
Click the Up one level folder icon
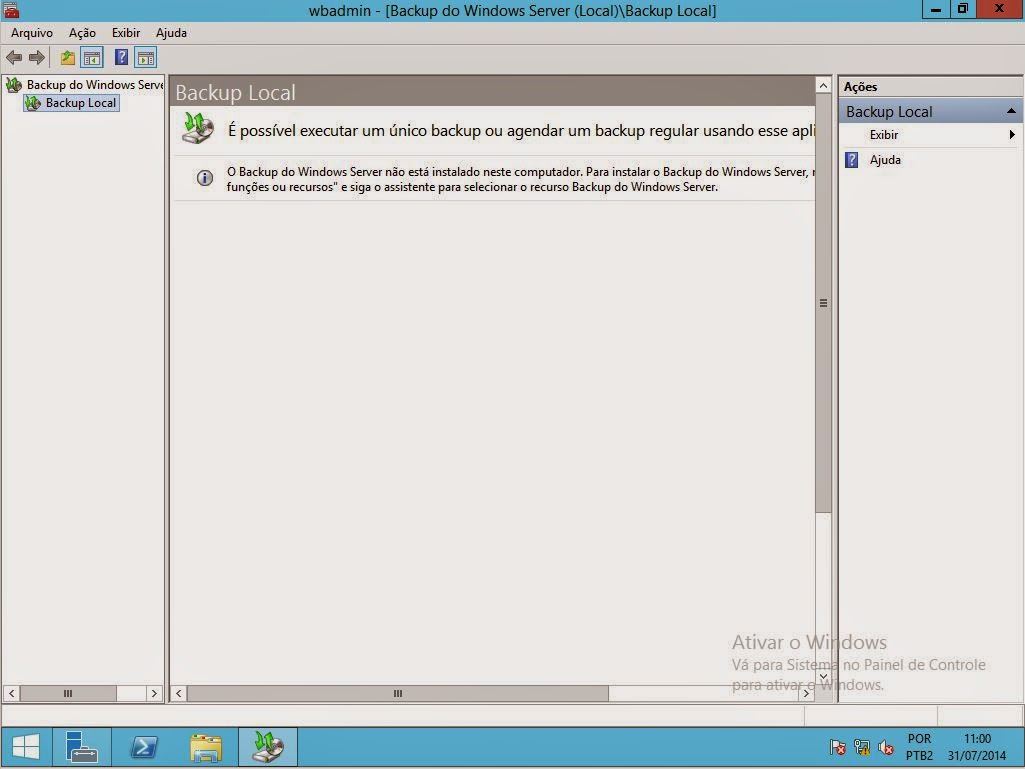point(67,58)
